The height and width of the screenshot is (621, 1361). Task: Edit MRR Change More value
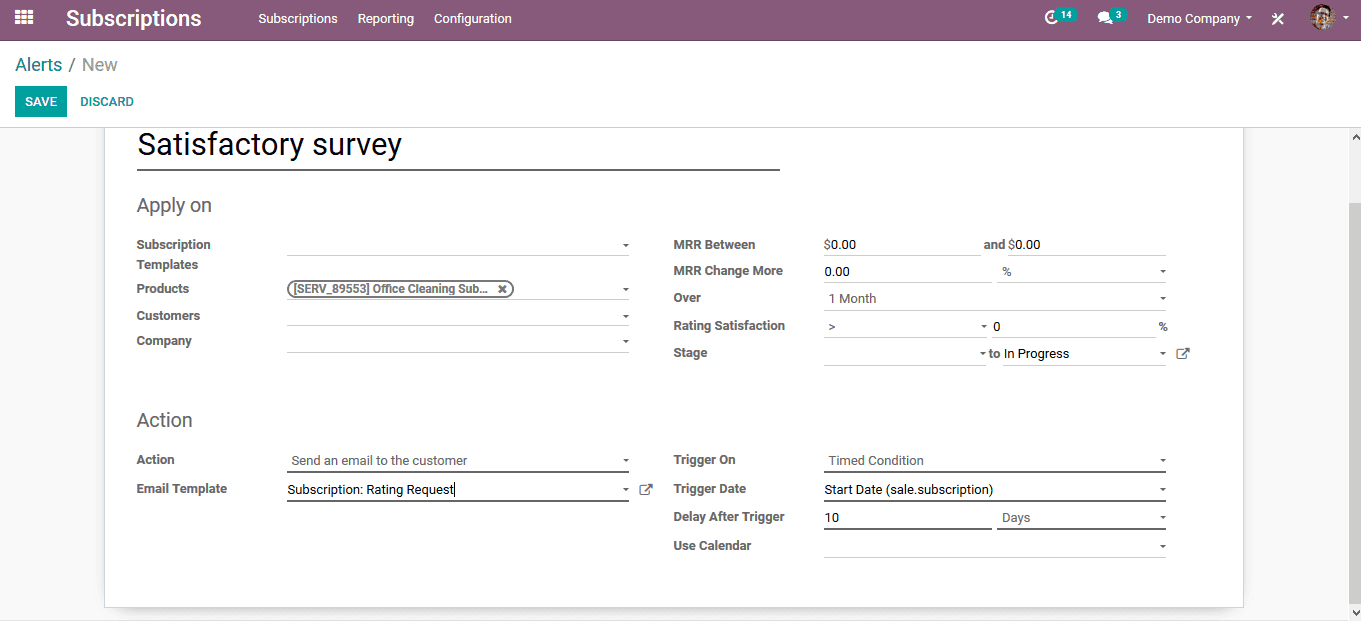[x=908, y=272]
